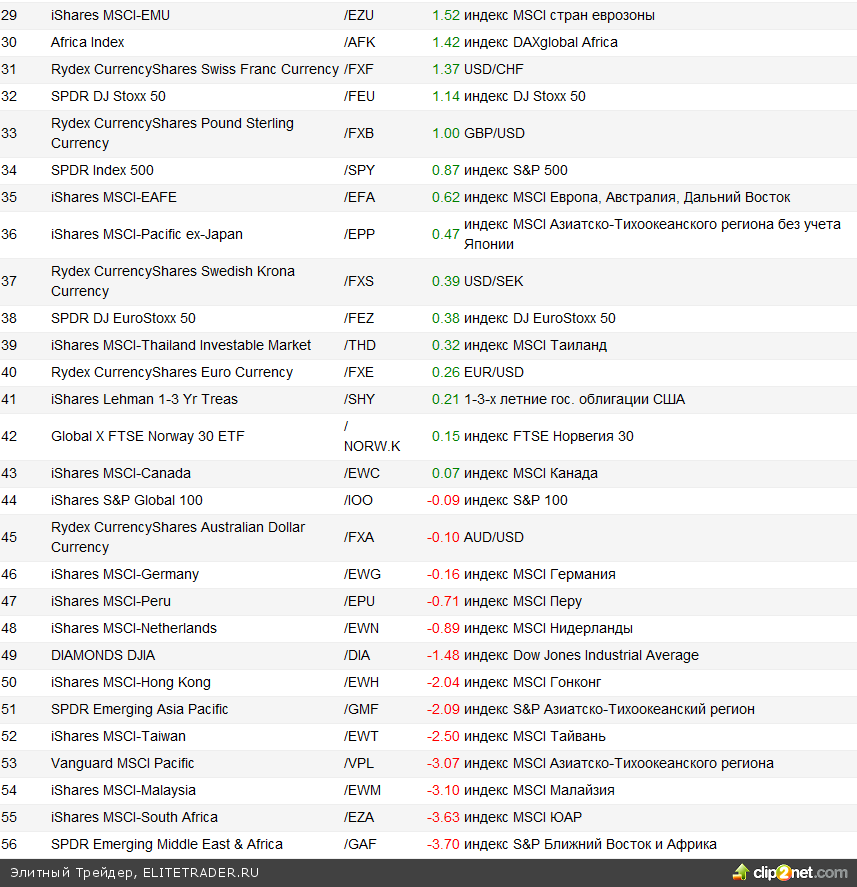Click the clip2net logo icon

[742, 872]
